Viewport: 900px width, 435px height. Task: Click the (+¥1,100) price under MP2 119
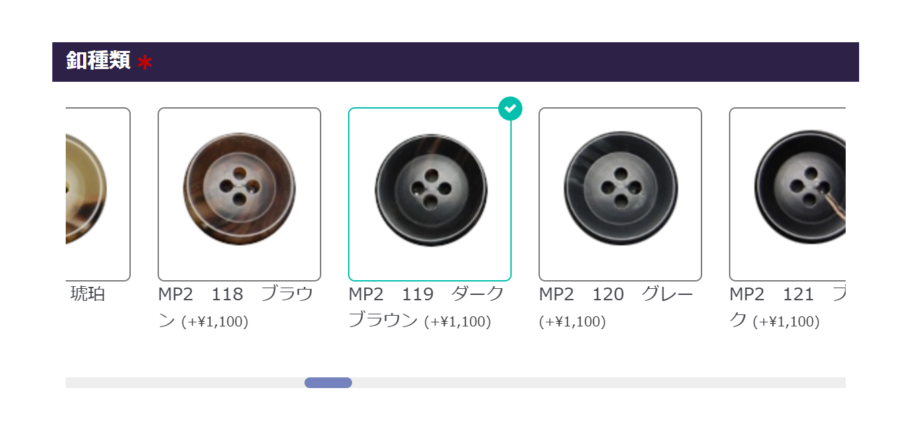click(457, 322)
